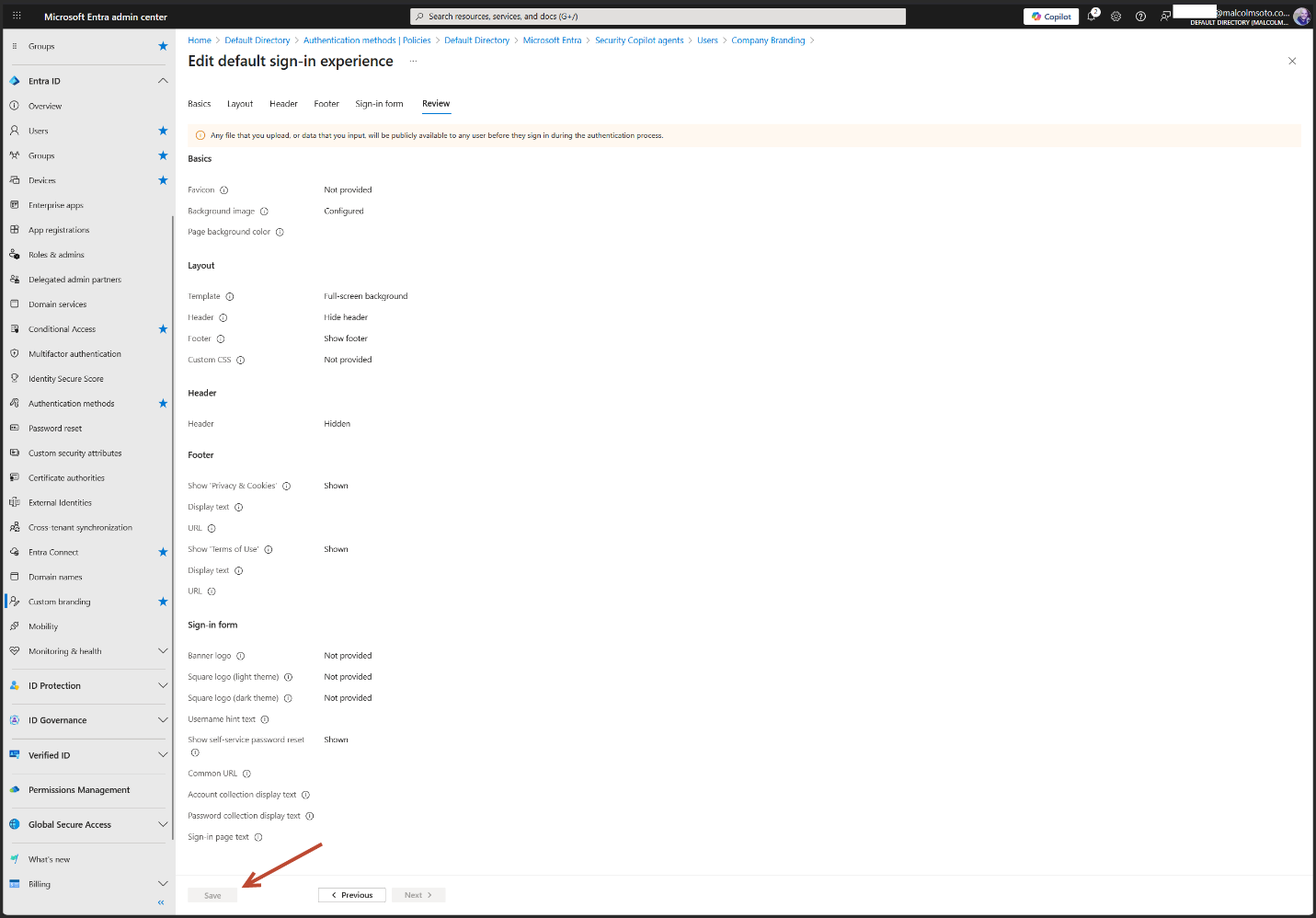Viewport: 1316px width, 918px height.
Task: Navigate to the Company Branding breadcrumb
Action: [x=768, y=40]
